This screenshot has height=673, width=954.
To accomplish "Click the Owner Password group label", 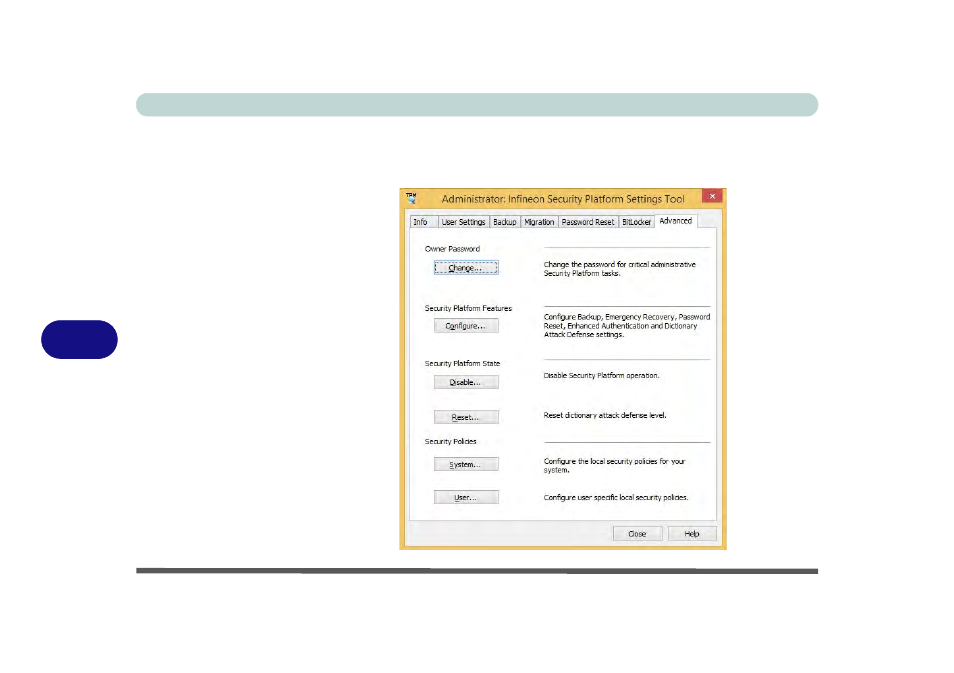I will [452, 249].
